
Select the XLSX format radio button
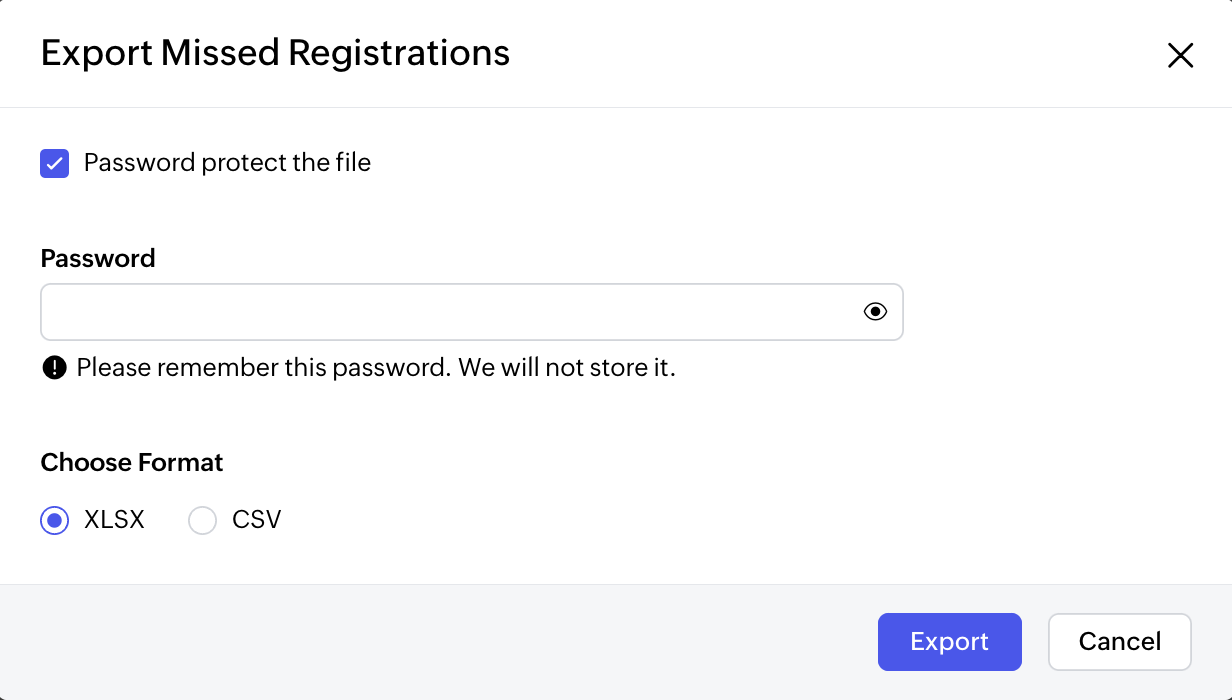click(55, 520)
